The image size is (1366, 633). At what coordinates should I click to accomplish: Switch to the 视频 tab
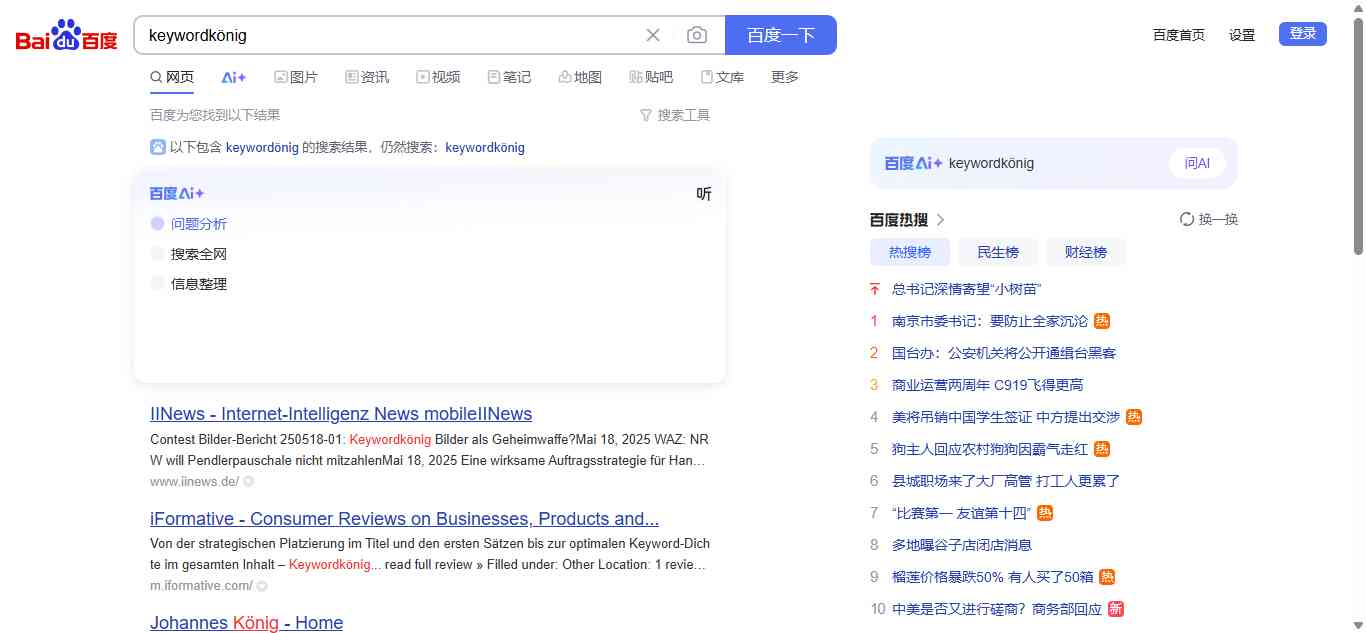pyautogui.click(x=439, y=77)
